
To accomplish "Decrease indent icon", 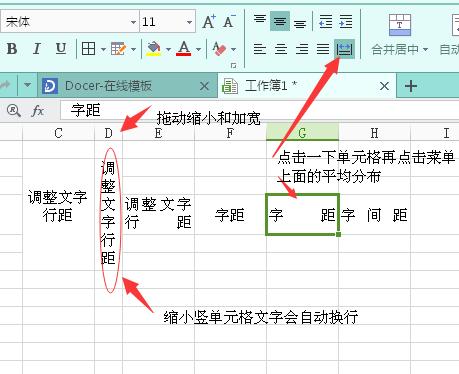I will pyautogui.click(x=325, y=21).
